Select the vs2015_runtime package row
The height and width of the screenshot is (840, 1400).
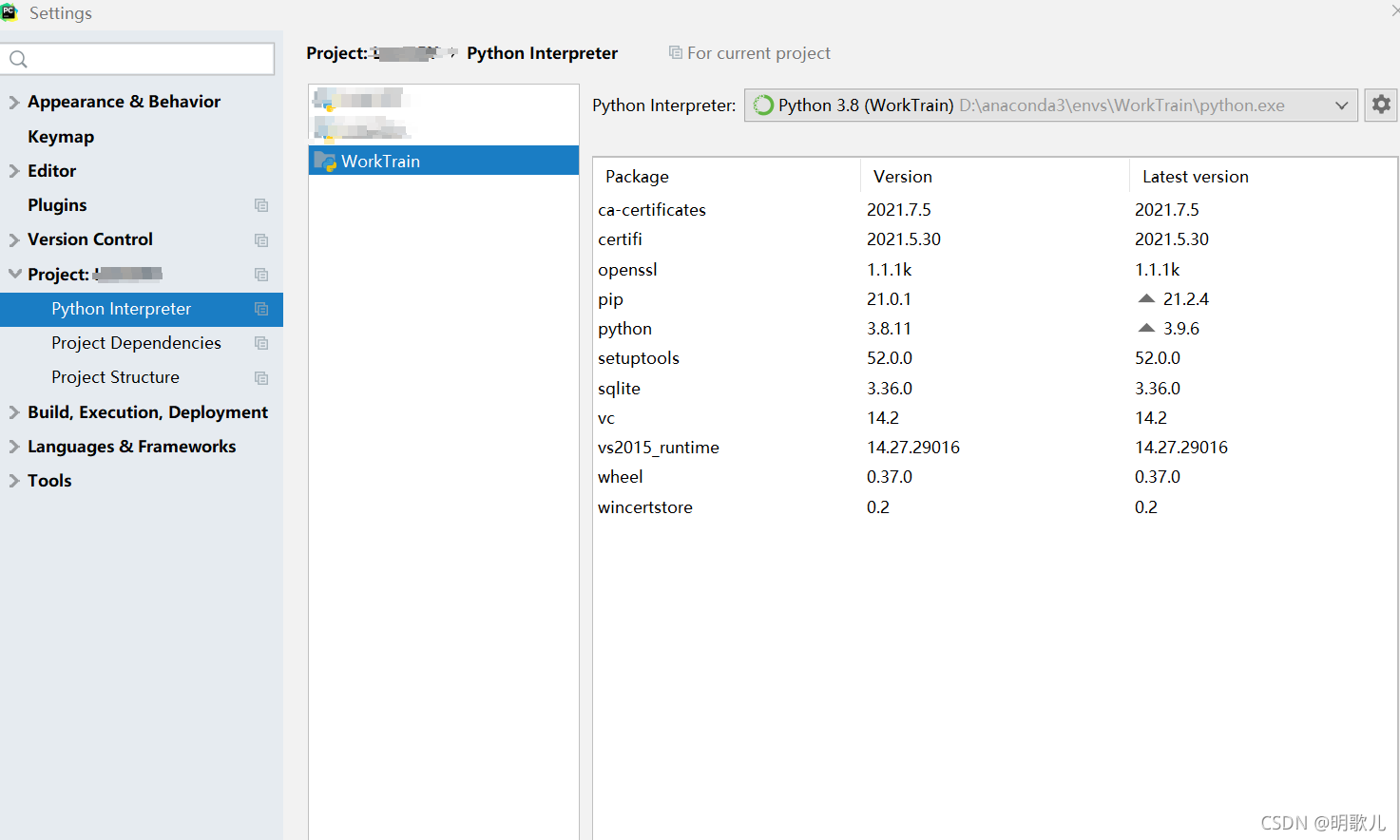click(x=994, y=448)
